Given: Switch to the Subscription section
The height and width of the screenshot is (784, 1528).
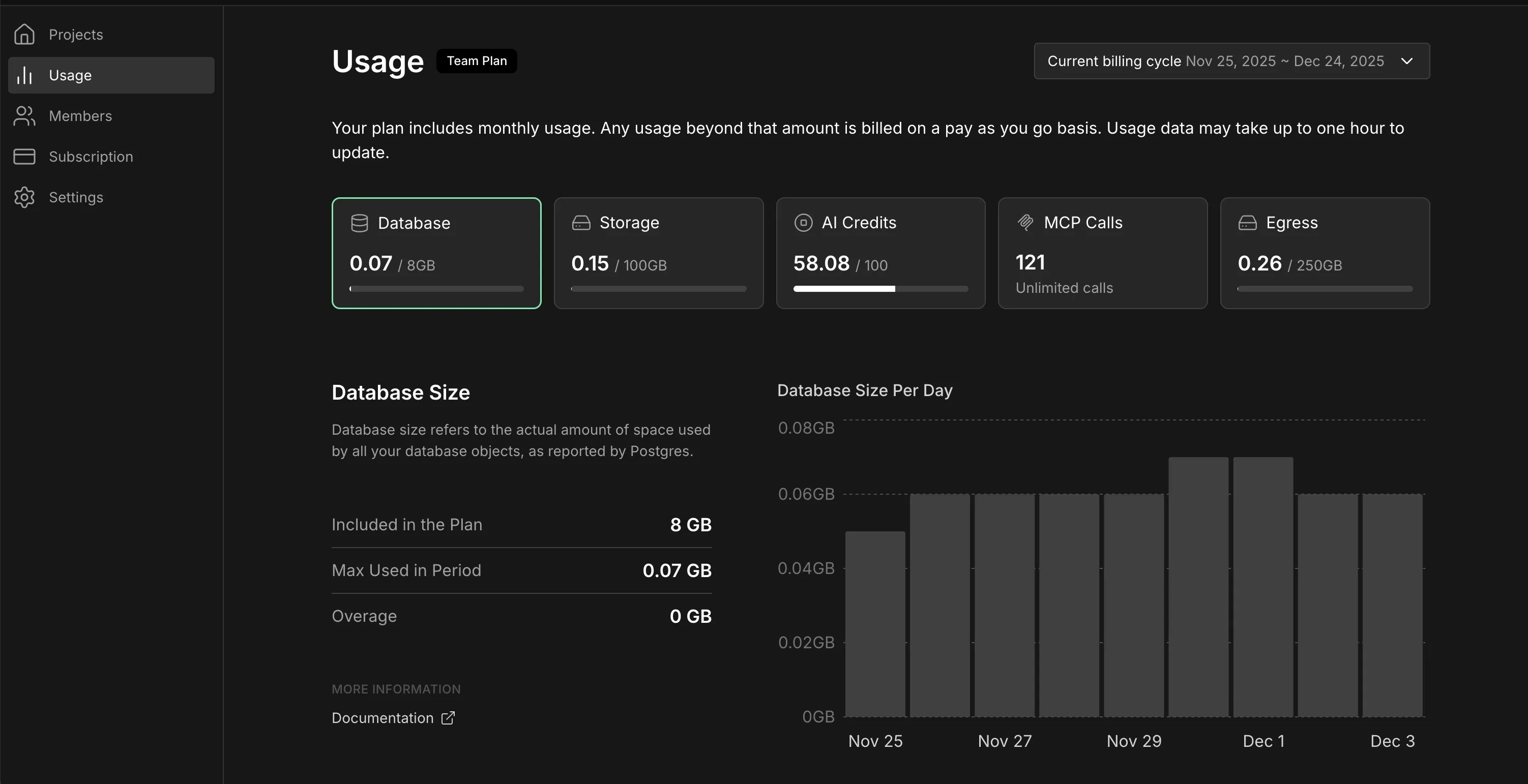Looking at the screenshot, I should point(91,157).
